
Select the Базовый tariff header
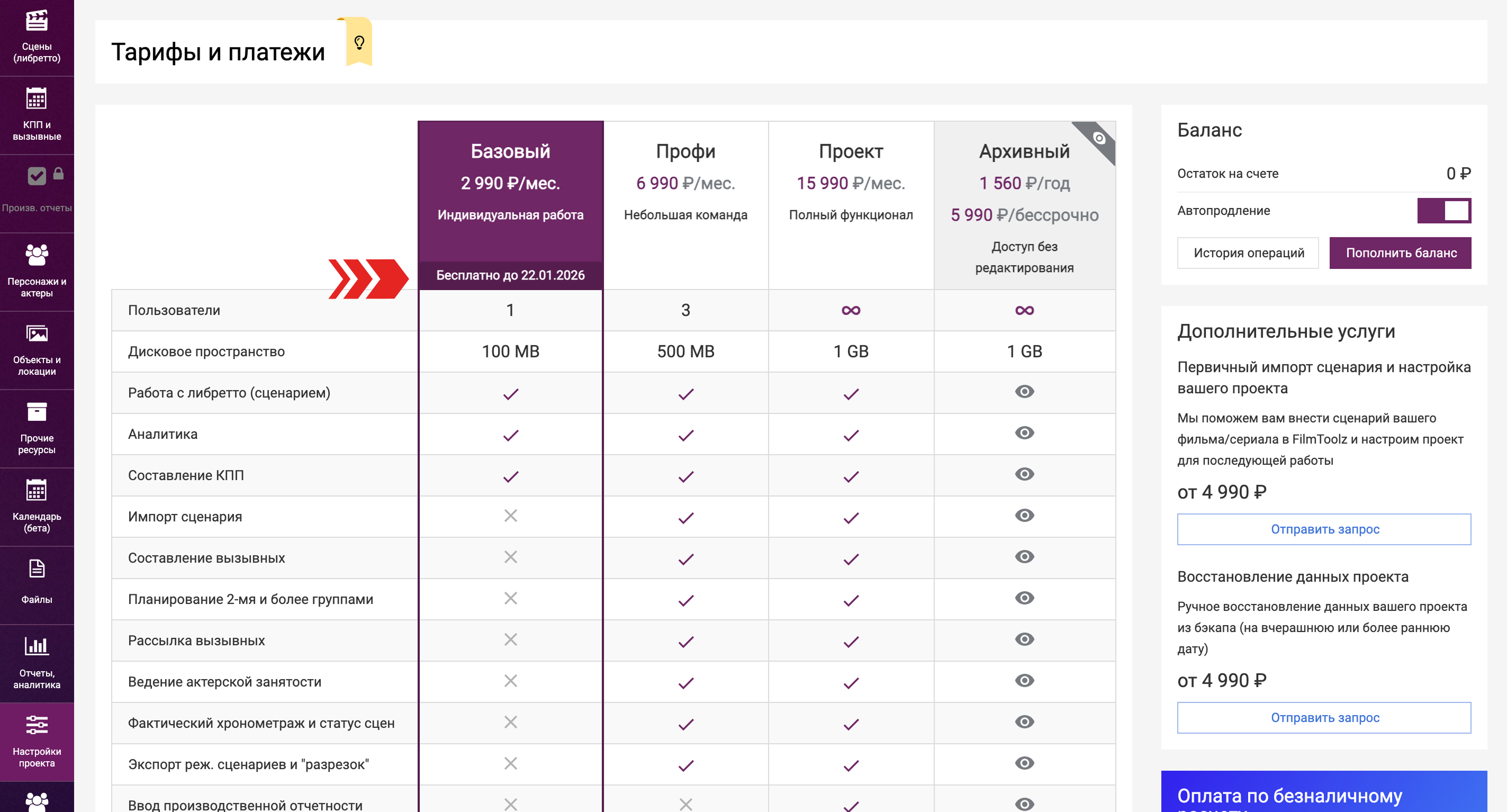[x=510, y=151]
